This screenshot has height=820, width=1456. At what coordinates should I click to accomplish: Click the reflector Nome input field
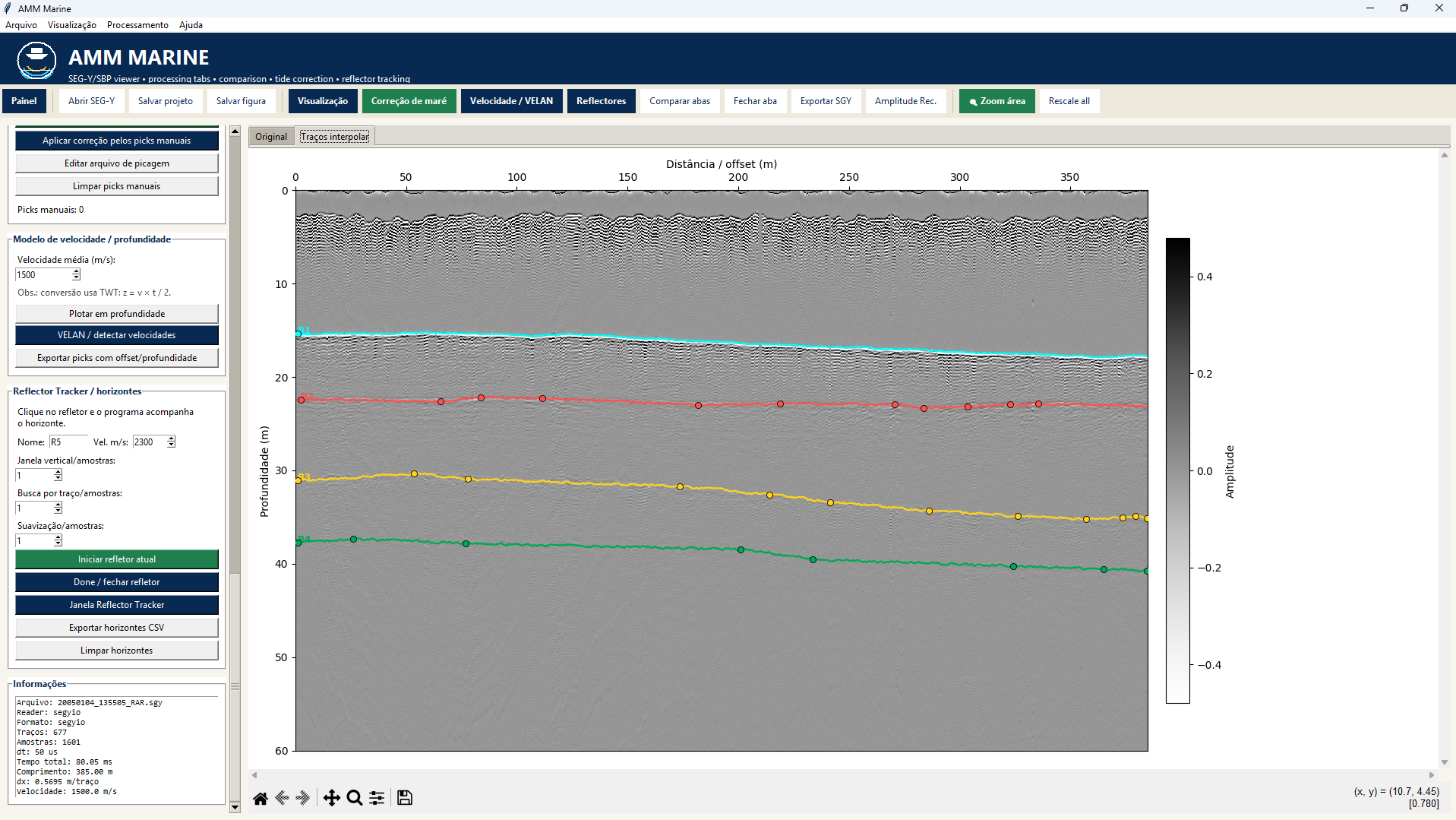click(68, 442)
